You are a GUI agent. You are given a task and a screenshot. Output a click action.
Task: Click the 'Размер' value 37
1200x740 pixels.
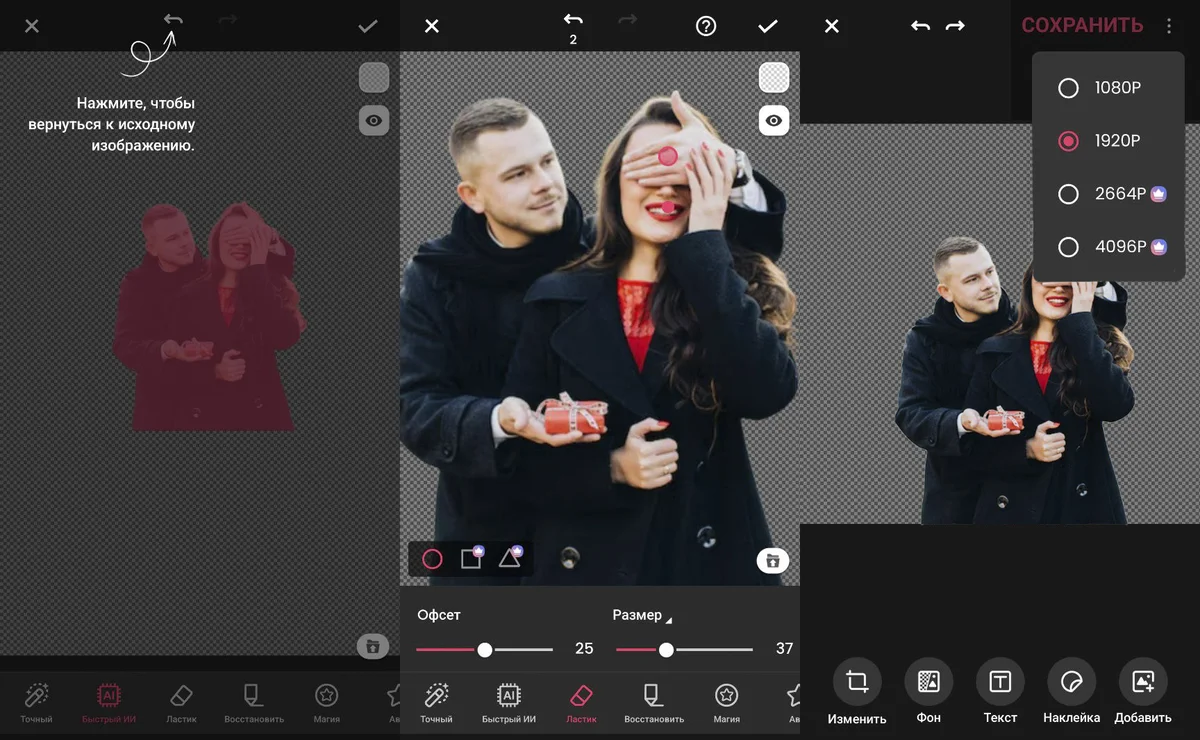785,649
